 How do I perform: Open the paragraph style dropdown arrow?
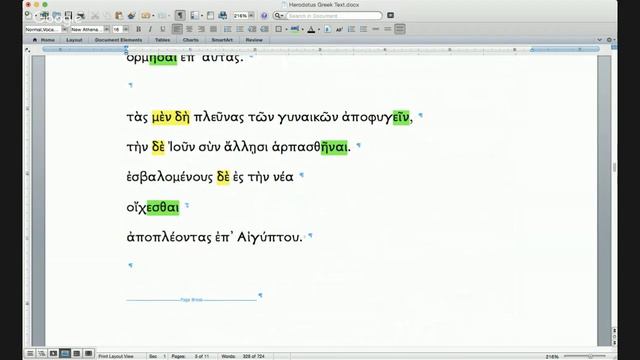(x=64, y=29)
